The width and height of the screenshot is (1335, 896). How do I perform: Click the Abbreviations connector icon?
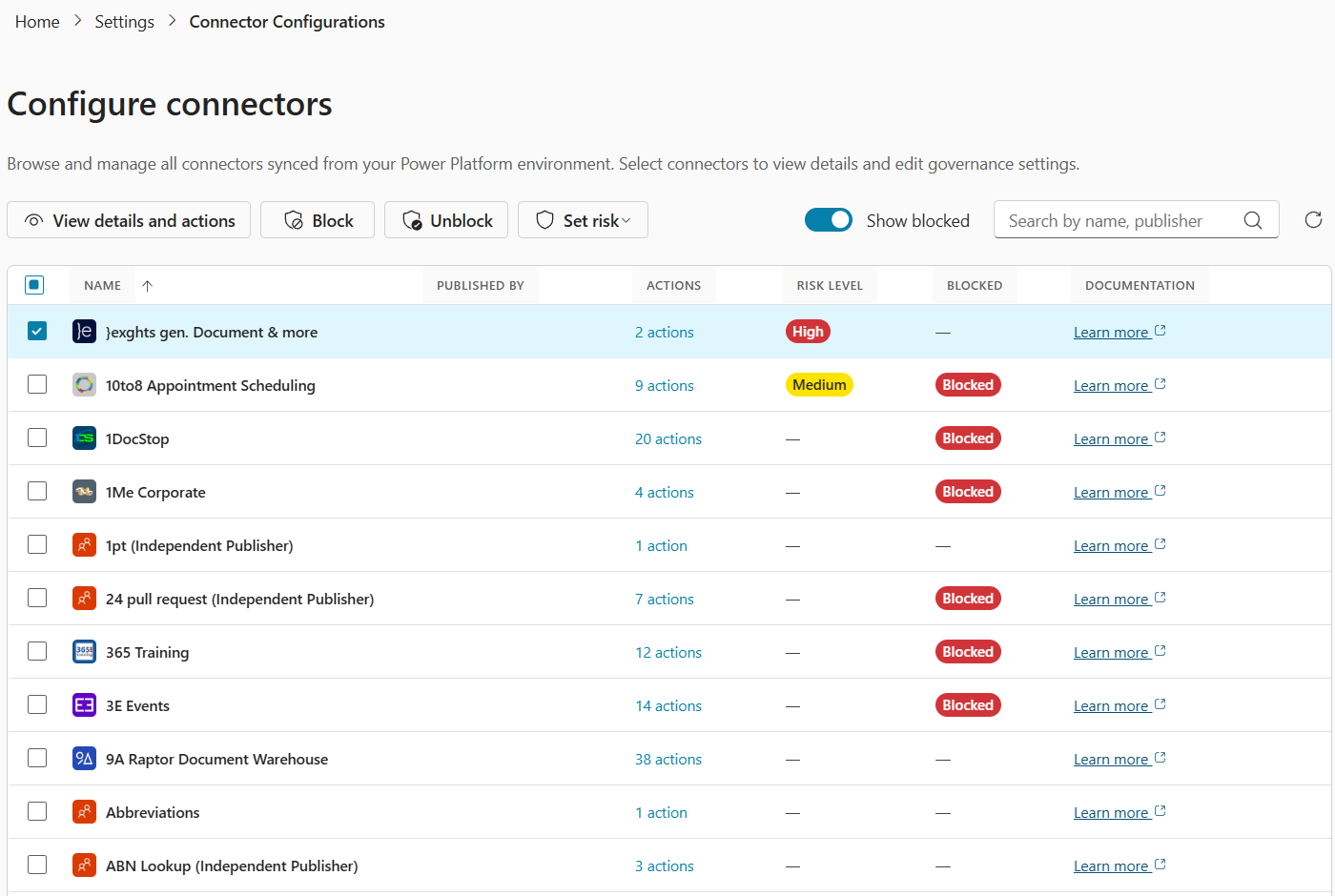point(84,811)
